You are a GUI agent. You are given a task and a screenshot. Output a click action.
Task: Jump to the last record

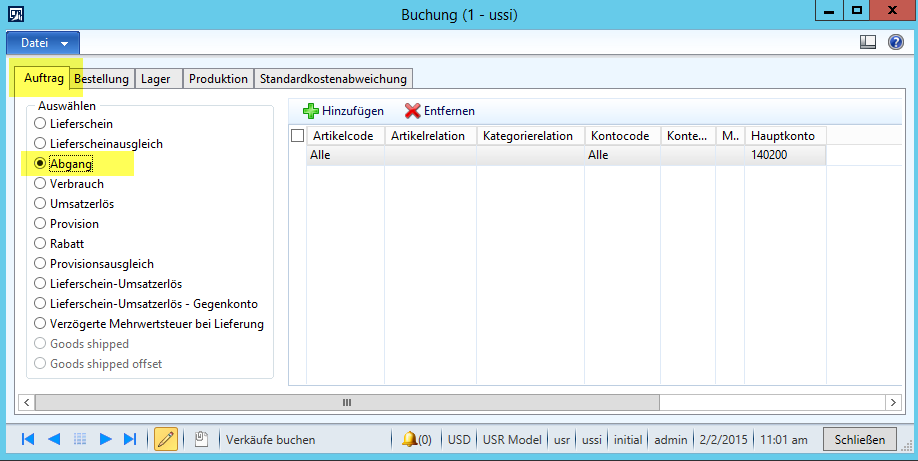(x=130, y=439)
